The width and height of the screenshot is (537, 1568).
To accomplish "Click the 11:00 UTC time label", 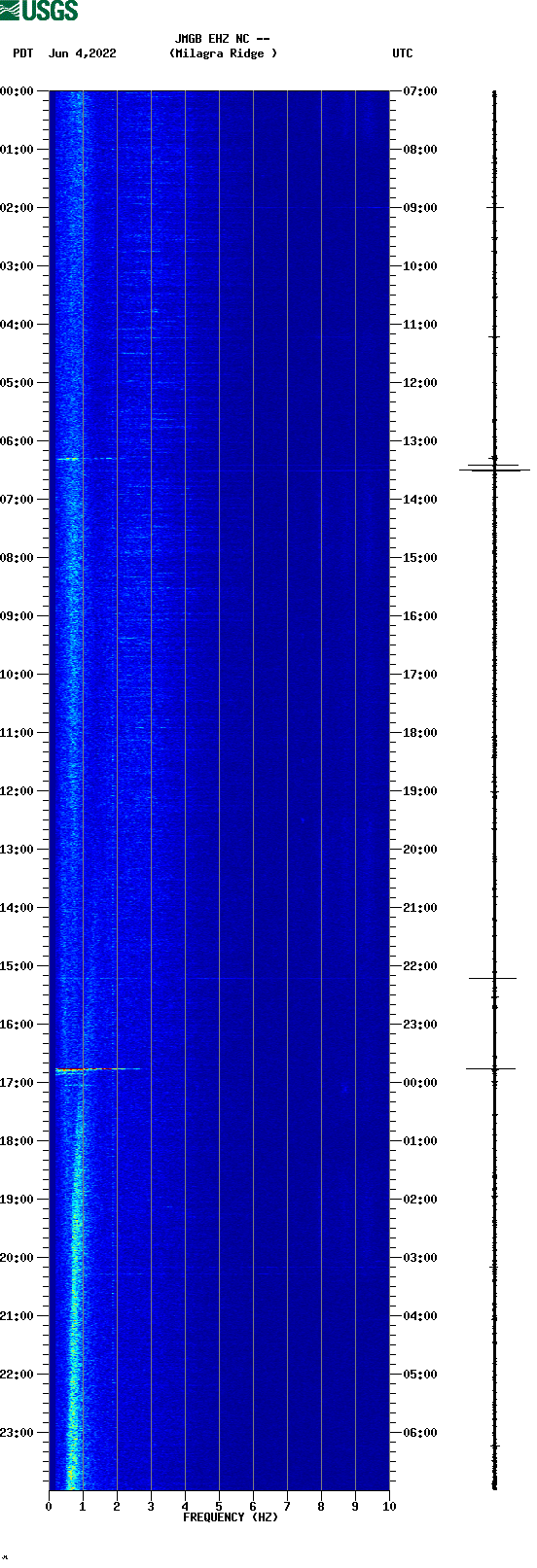I will (420, 325).
